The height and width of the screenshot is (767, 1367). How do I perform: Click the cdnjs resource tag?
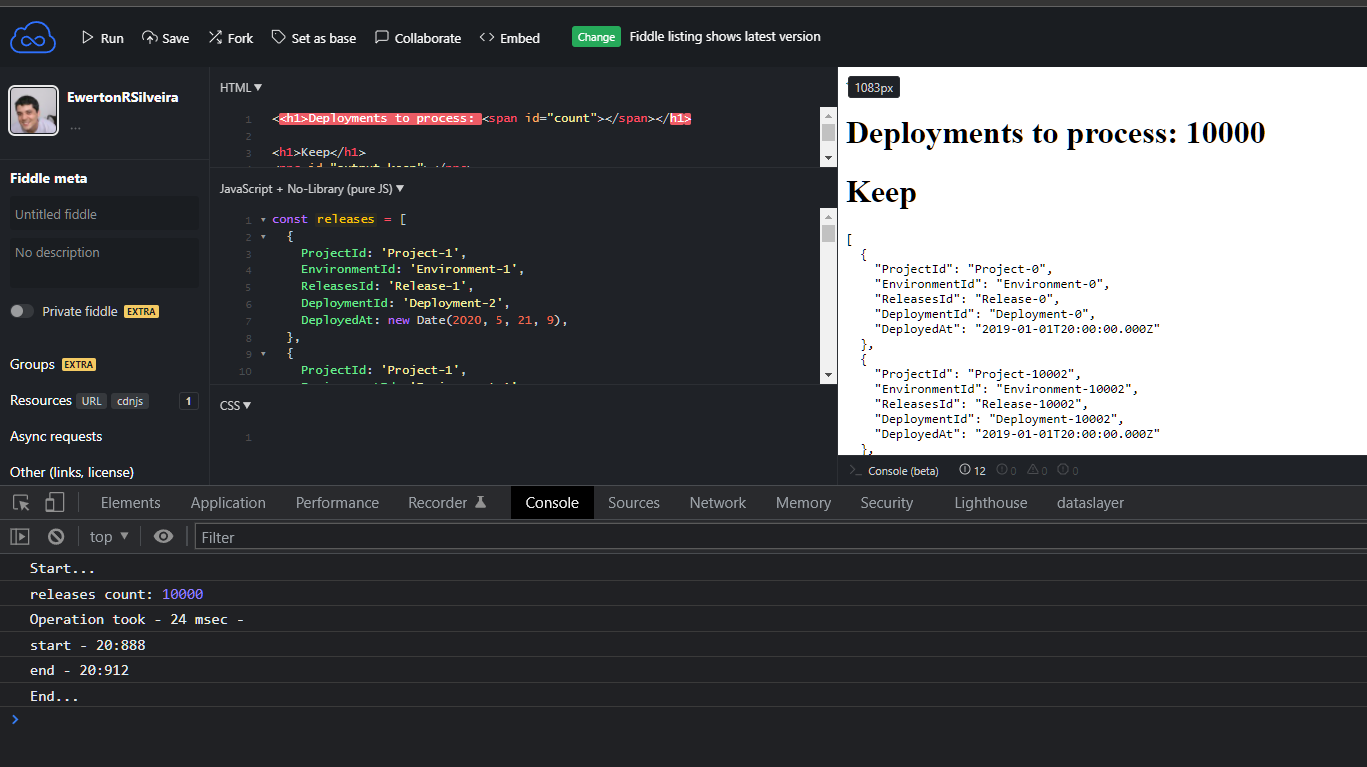pos(130,401)
